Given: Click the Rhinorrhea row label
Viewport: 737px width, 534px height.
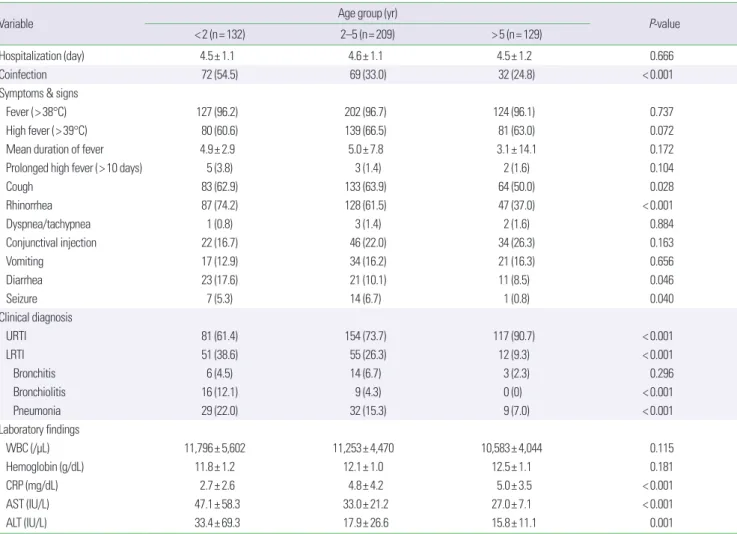Looking at the screenshot, I should tap(29, 205).
